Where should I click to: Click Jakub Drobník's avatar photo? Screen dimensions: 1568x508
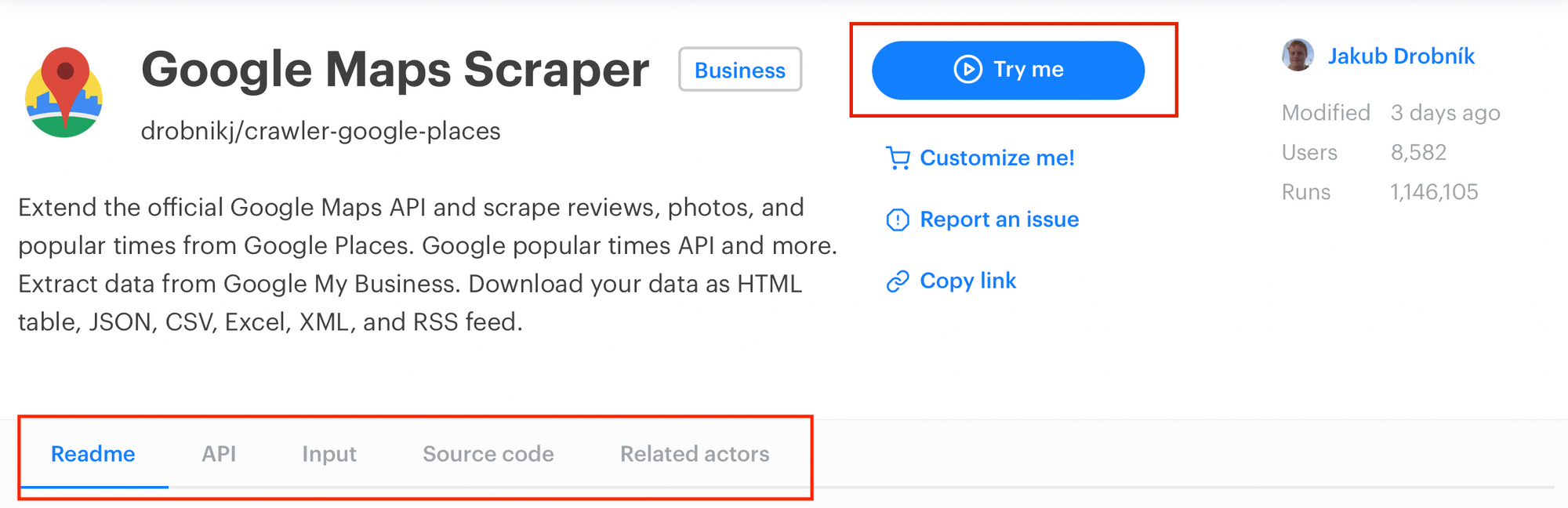(1298, 55)
